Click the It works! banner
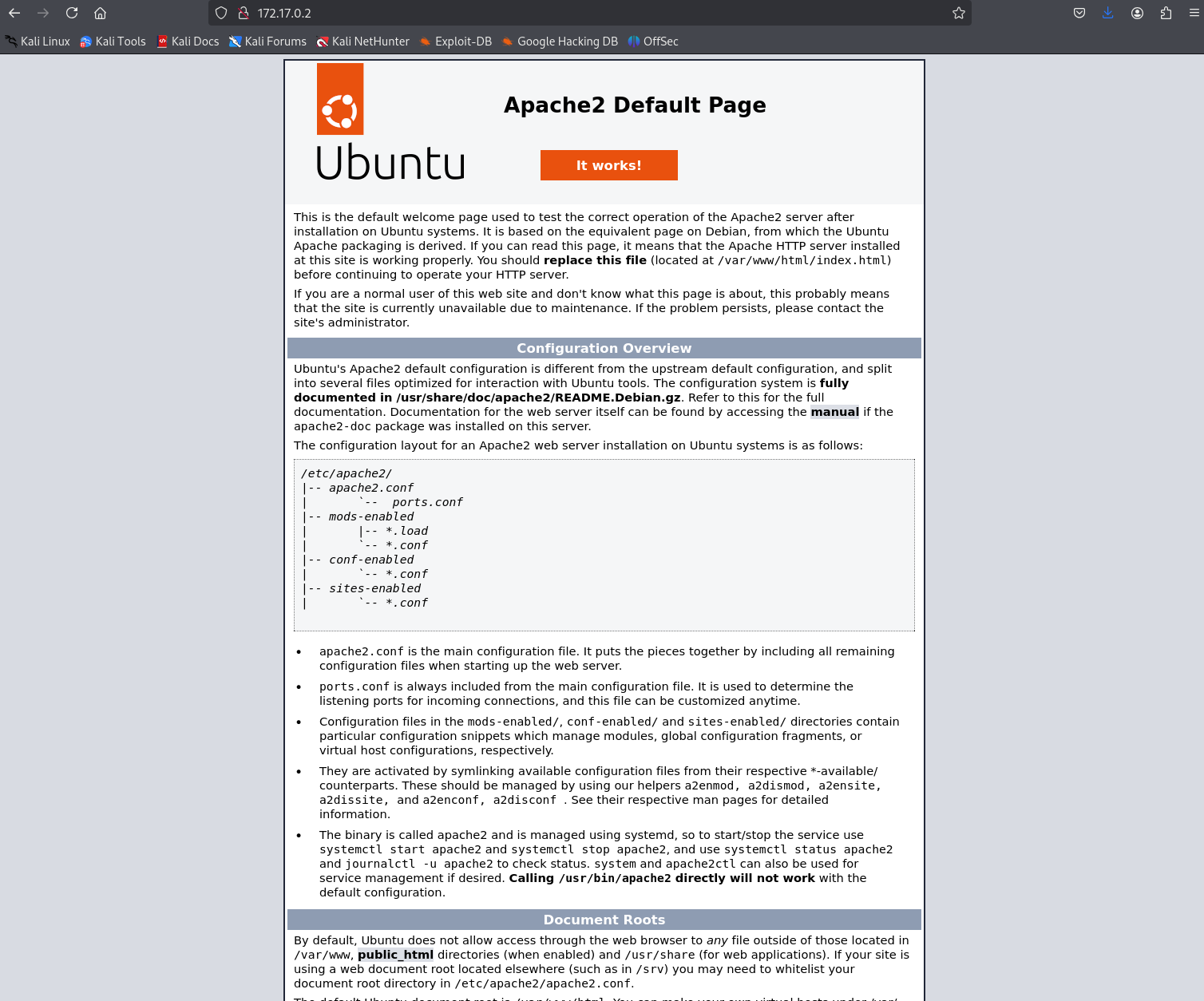1204x1001 pixels. click(609, 165)
